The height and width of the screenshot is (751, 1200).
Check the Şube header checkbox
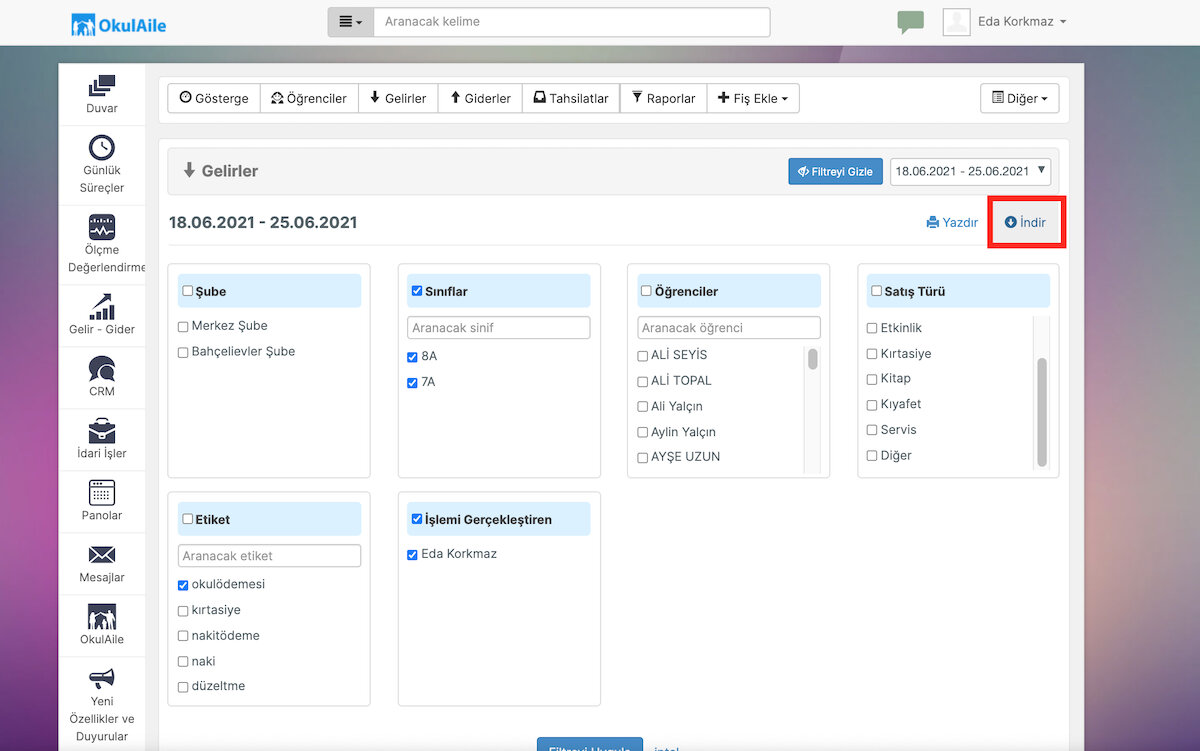pyautogui.click(x=188, y=291)
